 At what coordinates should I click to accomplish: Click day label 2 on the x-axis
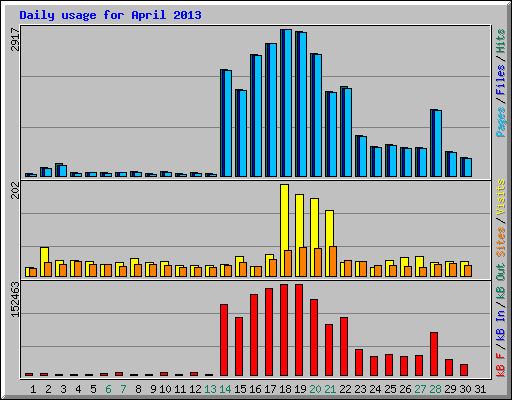click(x=48, y=389)
